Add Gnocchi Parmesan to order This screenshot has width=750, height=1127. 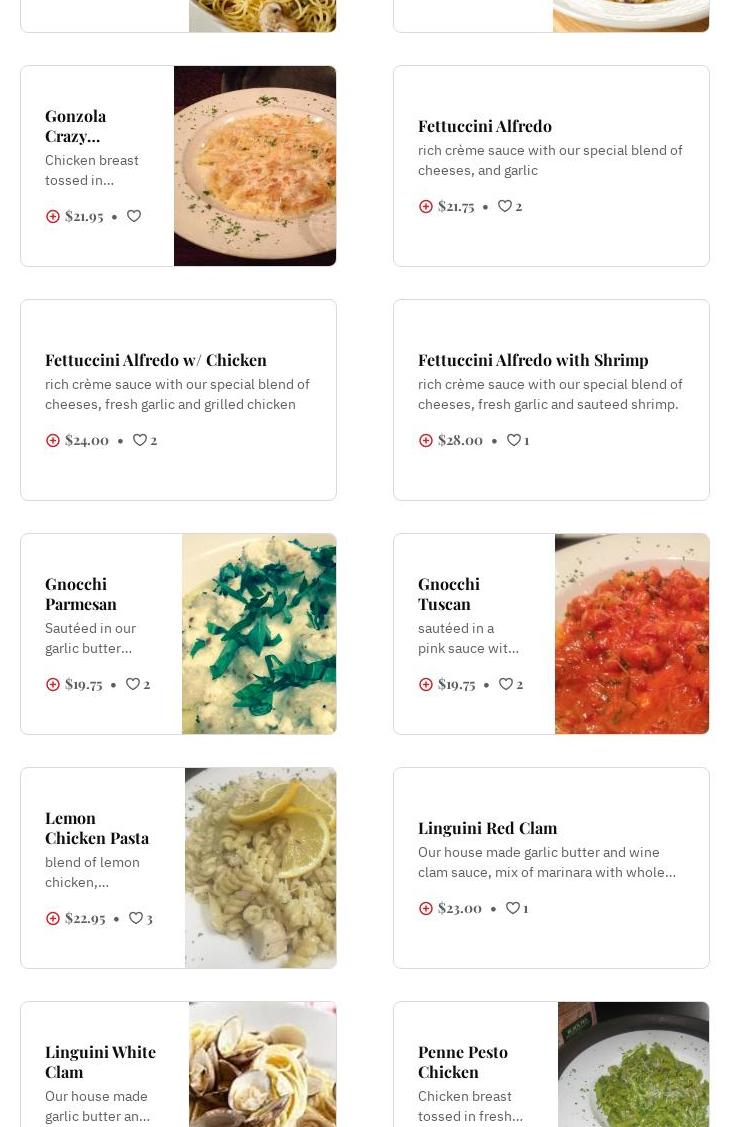tap(53, 684)
